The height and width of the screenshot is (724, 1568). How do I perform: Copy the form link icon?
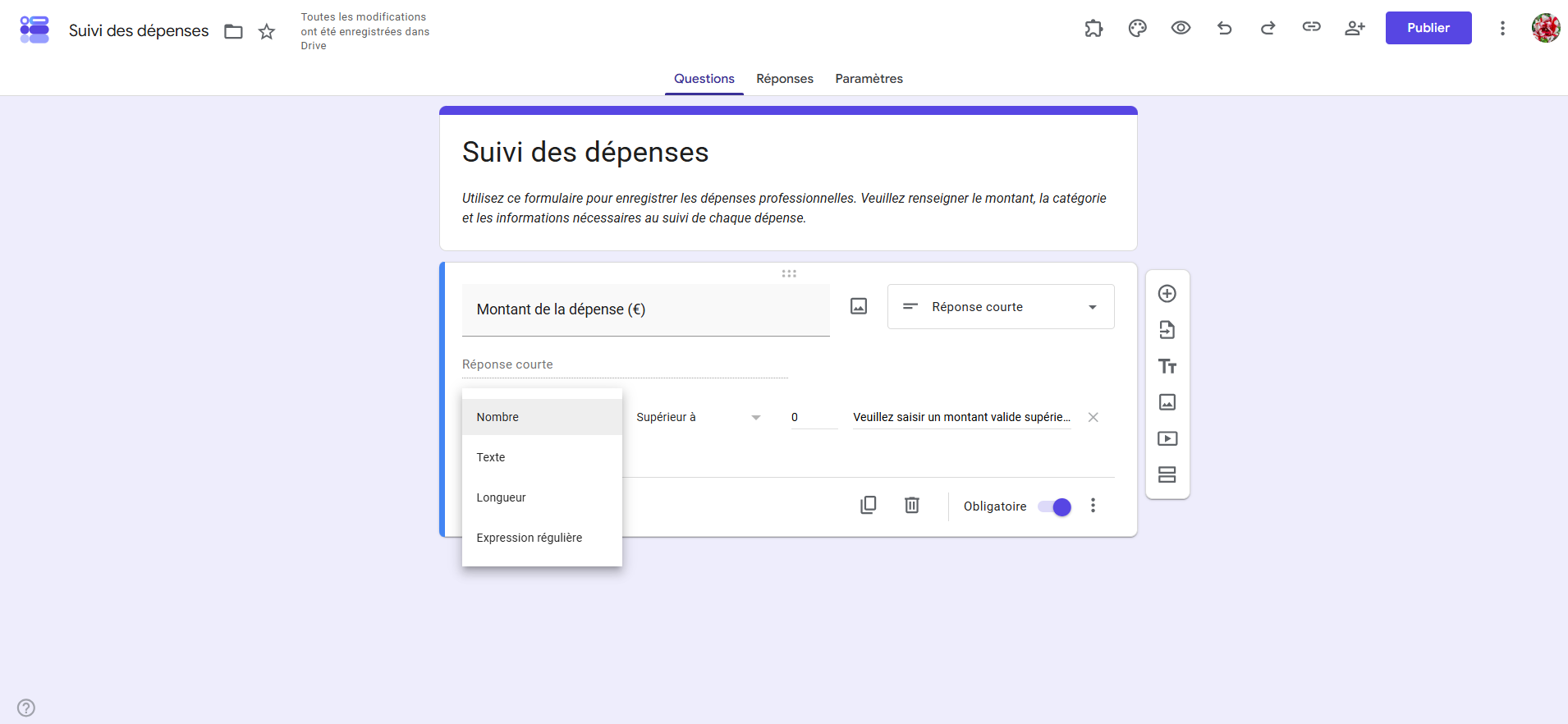point(1311,27)
